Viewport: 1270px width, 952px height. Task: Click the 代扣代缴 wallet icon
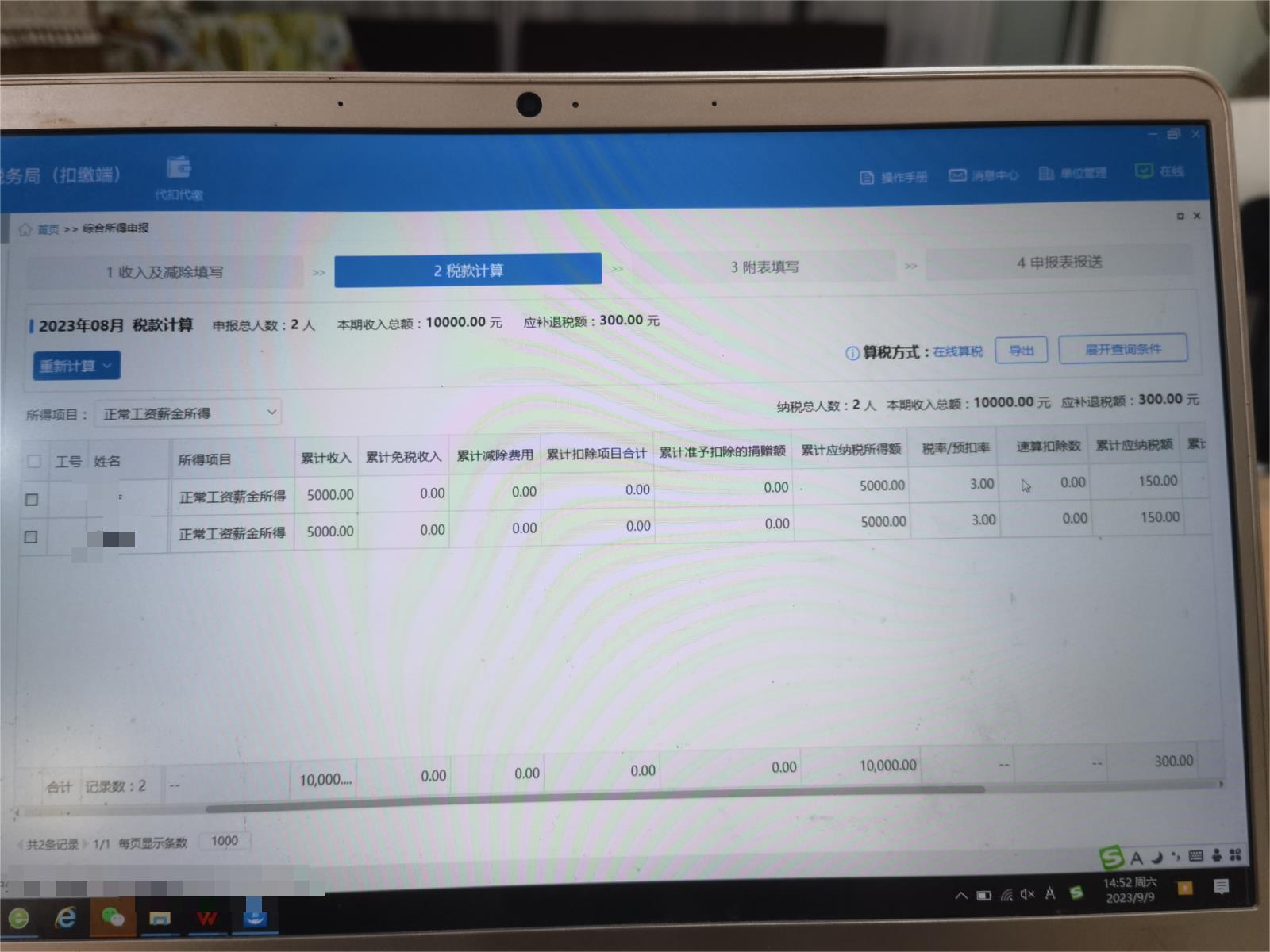pos(179,168)
